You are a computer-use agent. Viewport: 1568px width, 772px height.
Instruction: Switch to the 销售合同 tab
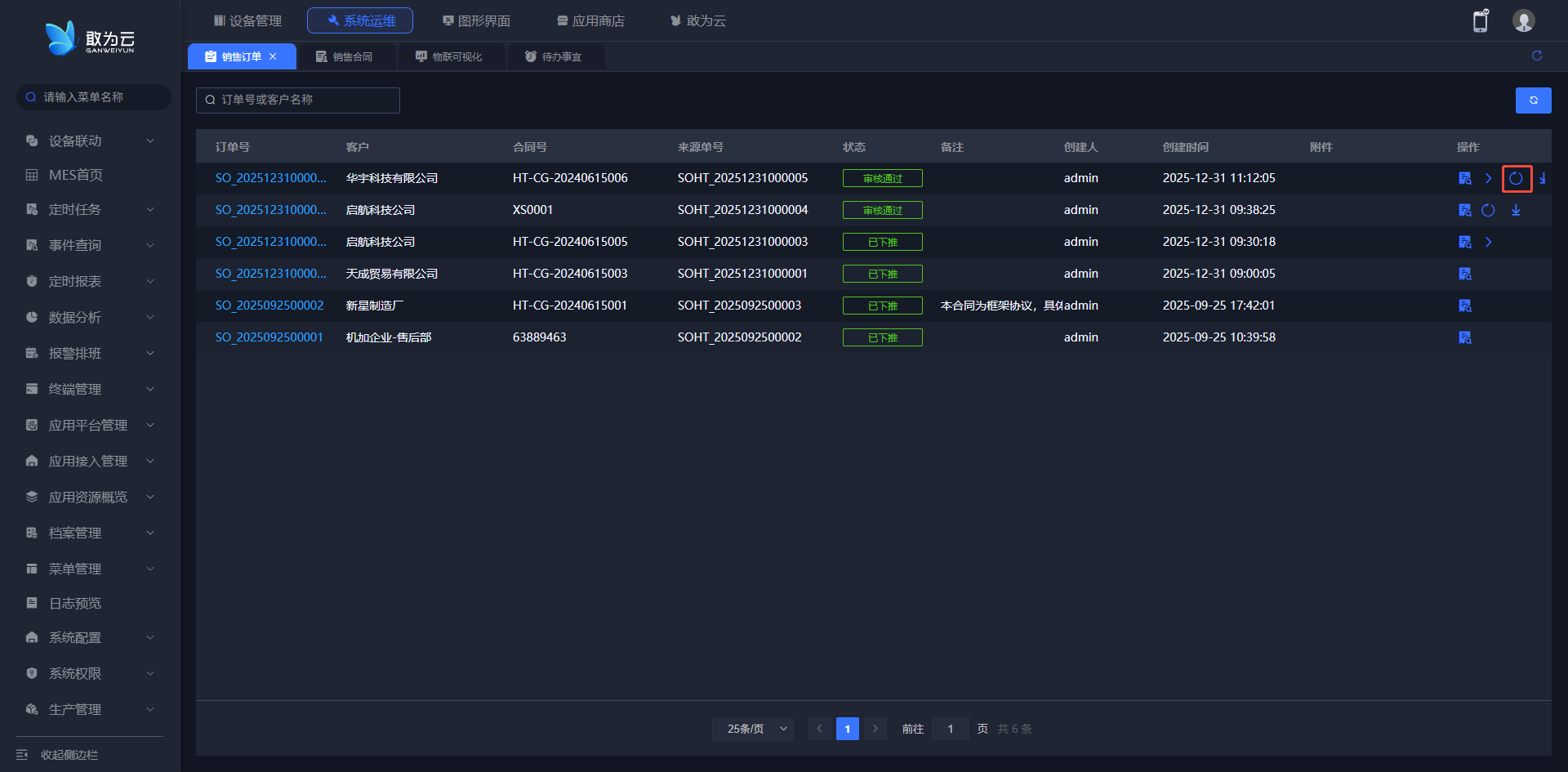[x=345, y=56]
